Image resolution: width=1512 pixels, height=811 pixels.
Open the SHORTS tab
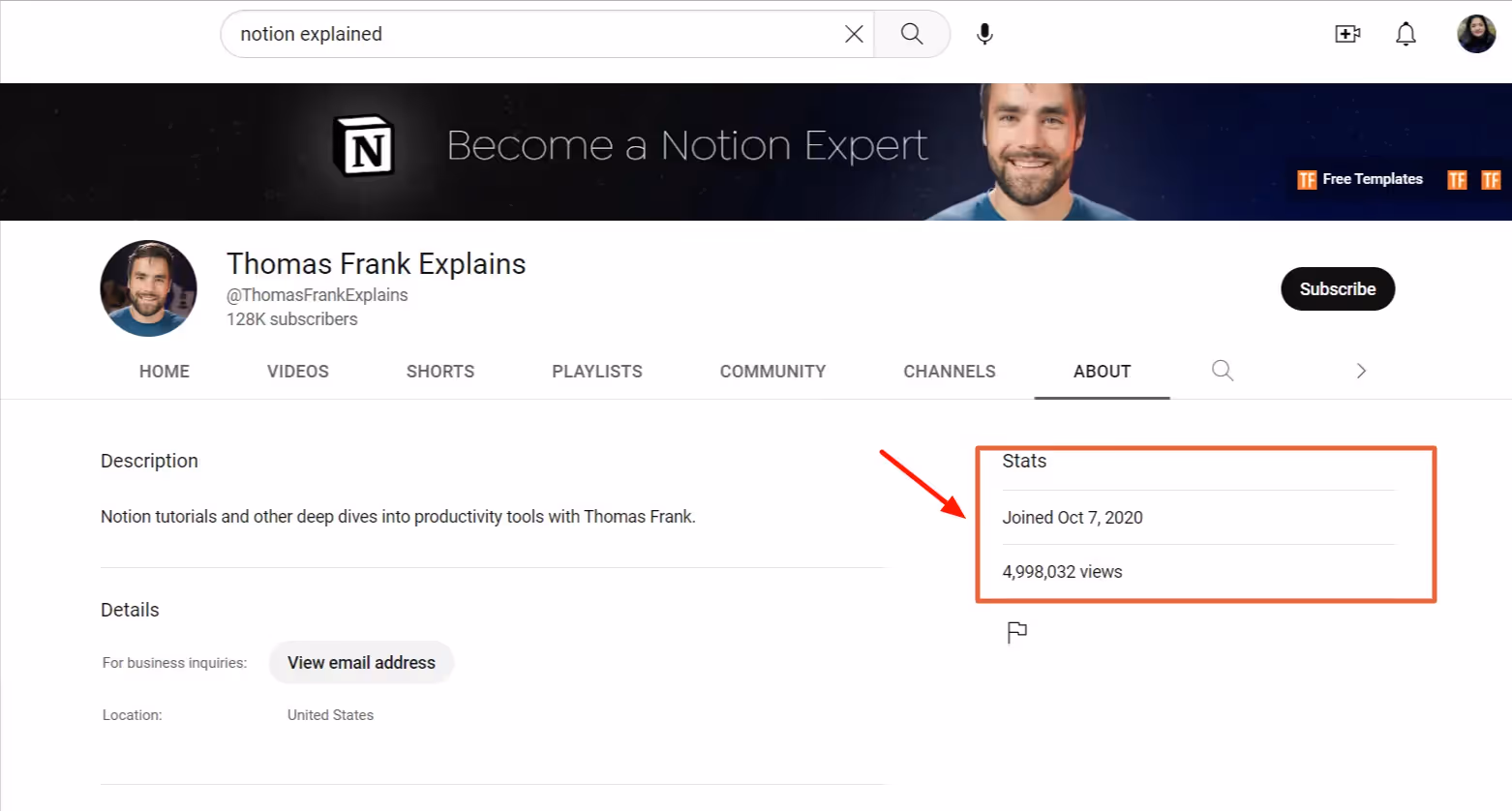pyautogui.click(x=440, y=372)
